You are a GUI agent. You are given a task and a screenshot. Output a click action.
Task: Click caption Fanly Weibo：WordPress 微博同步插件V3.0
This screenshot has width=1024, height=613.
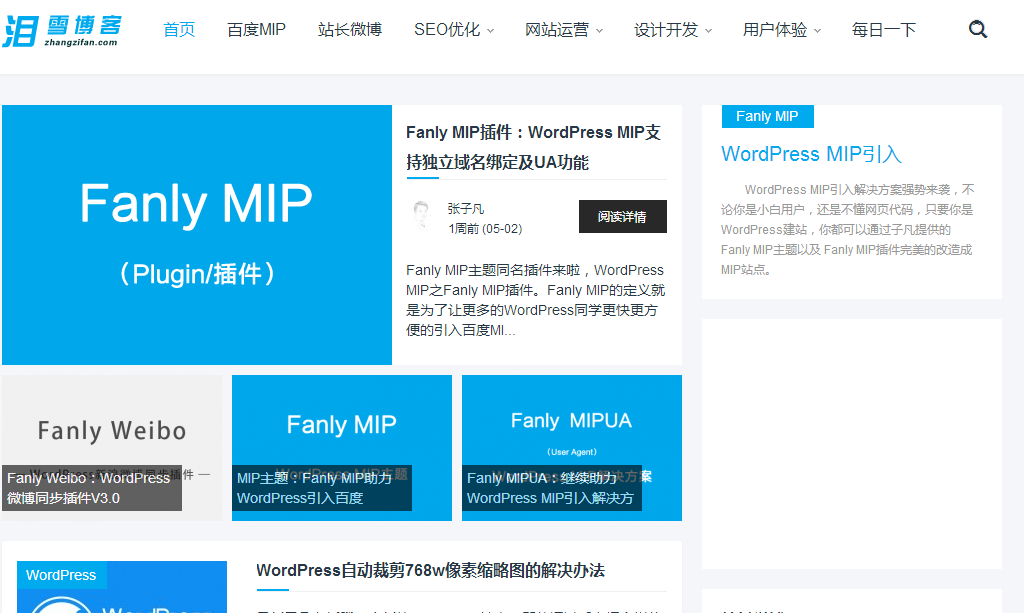pyautogui.click(x=91, y=488)
